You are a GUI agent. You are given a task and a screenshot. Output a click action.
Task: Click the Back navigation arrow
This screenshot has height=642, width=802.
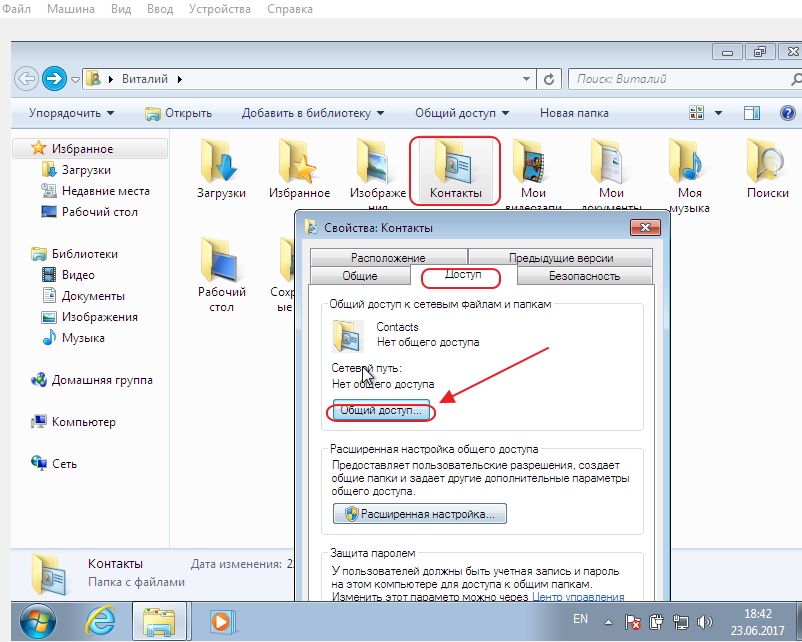(27, 79)
